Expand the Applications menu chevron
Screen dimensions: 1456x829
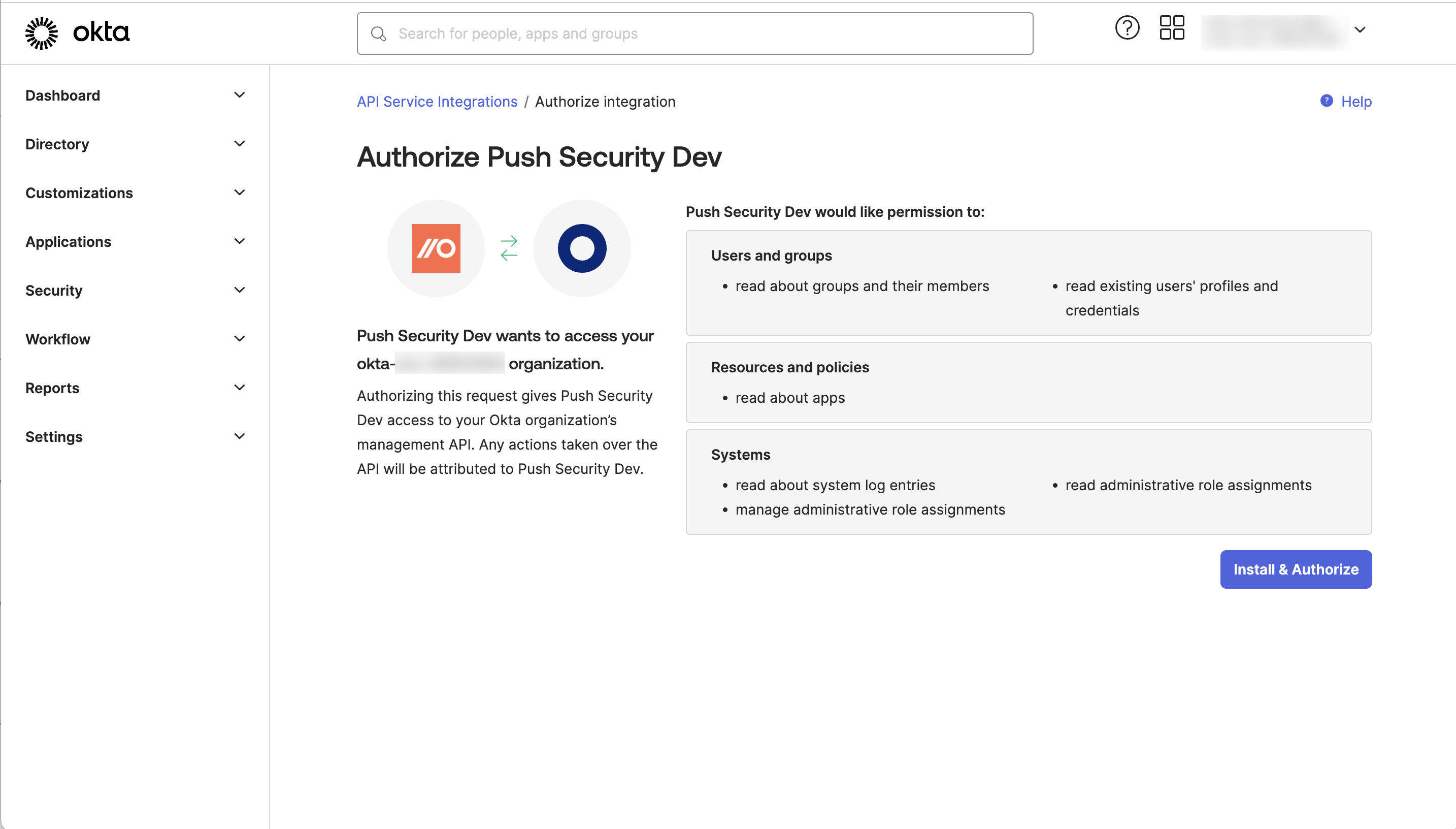[x=240, y=241]
